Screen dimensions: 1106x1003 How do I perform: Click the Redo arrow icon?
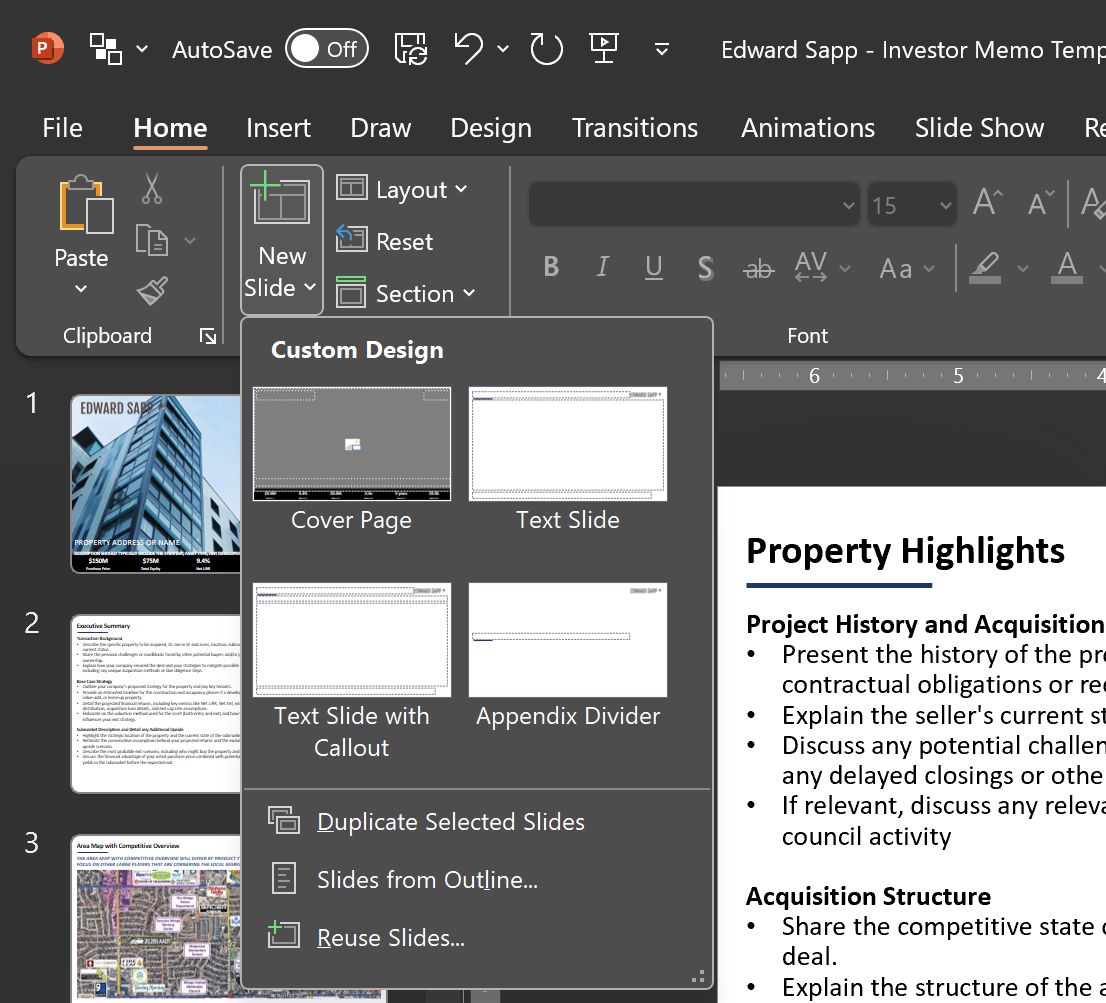point(546,48)
